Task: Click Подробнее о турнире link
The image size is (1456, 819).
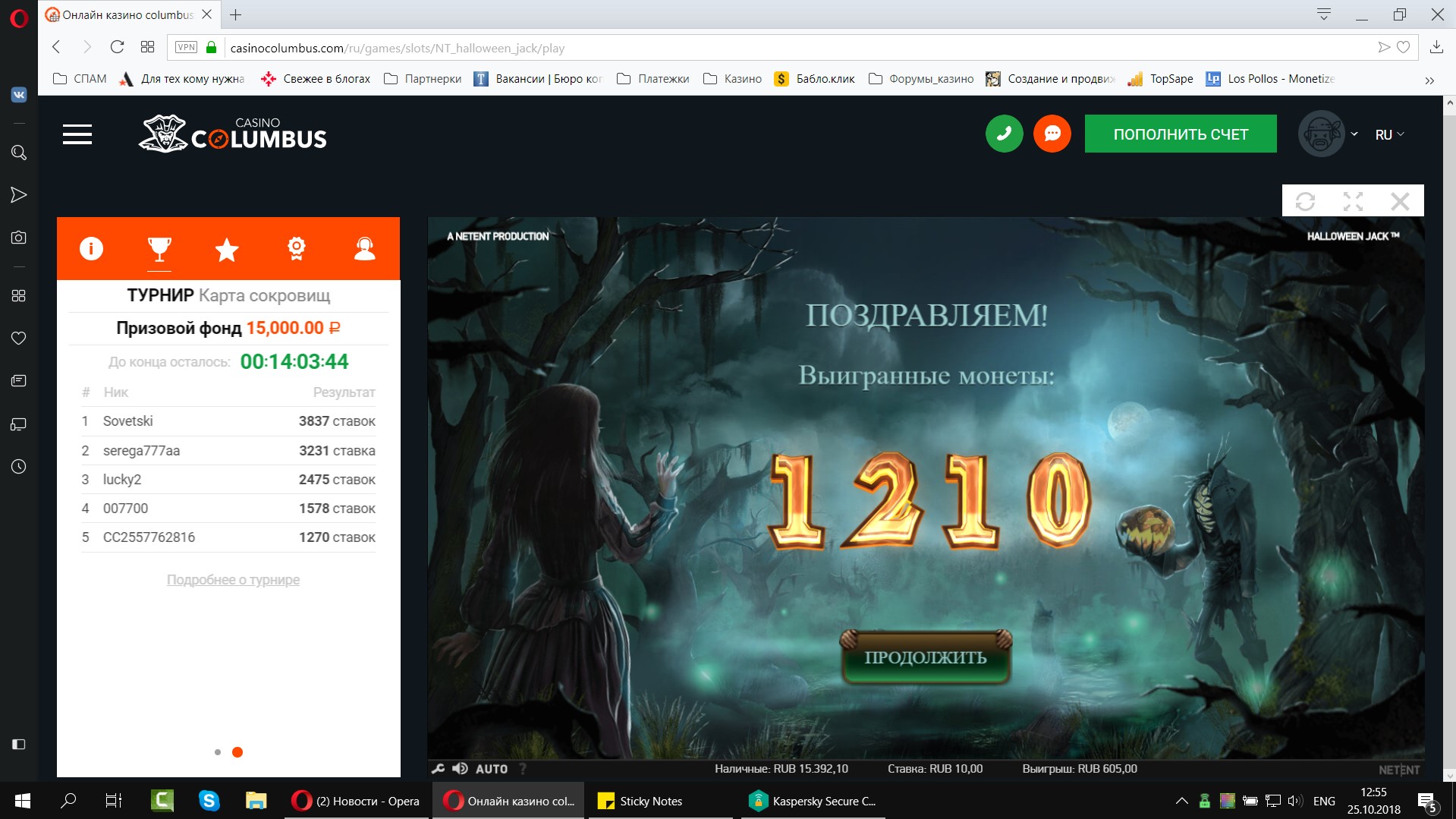Action: click(233, 580)
